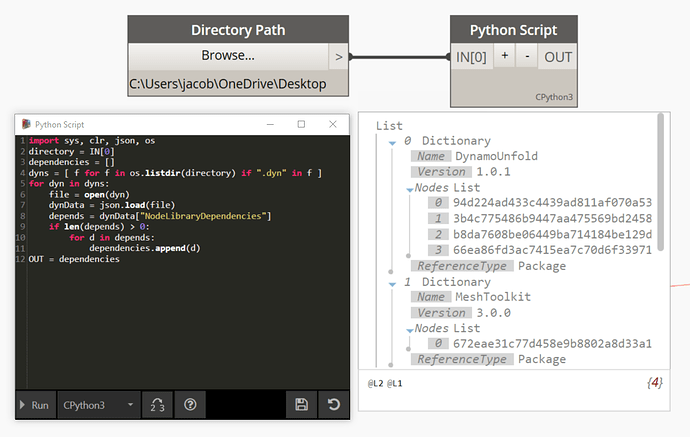The width and height of the screenshot is (690, 437).
Task: Click node ID 672eae31c77d458e9b8802a8d33a1
Action: tap(552, 344)
